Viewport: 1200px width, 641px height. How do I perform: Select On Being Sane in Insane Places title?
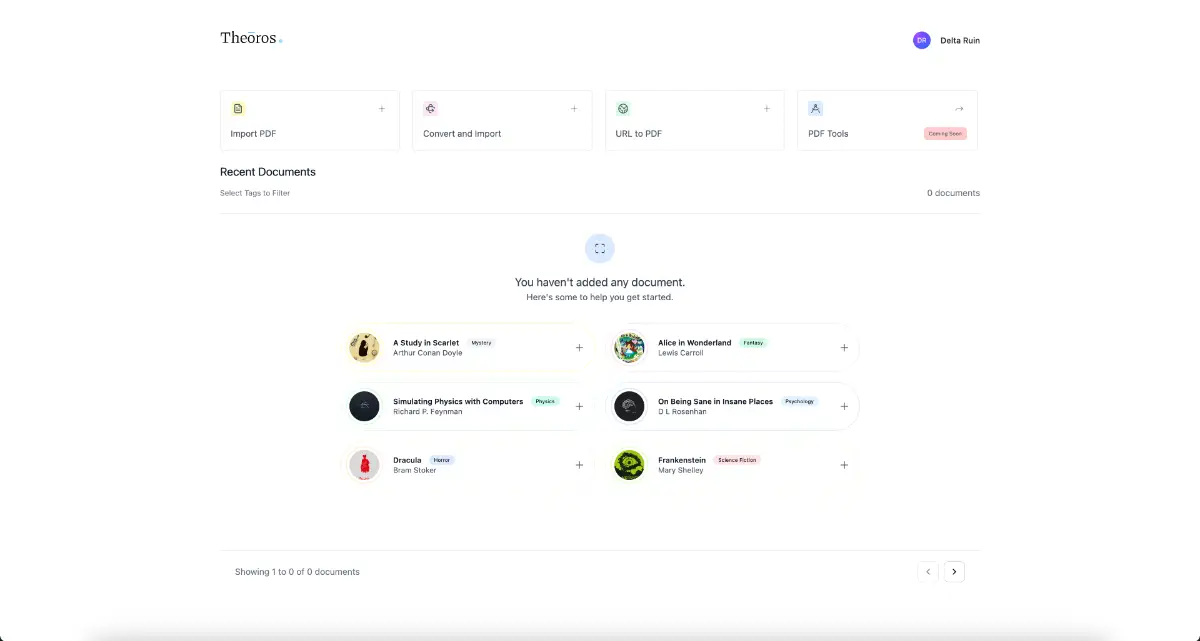(715, 402)
